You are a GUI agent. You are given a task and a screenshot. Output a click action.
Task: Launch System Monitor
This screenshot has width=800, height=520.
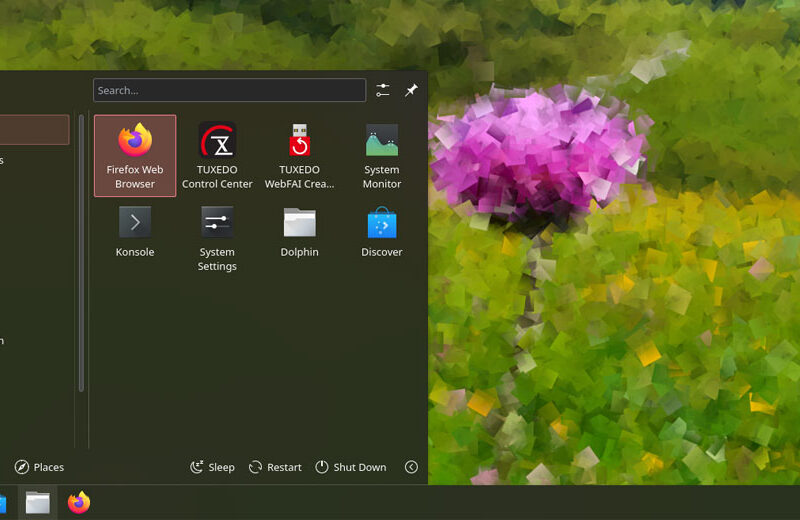pyautogui.click(x=381, y=155)
